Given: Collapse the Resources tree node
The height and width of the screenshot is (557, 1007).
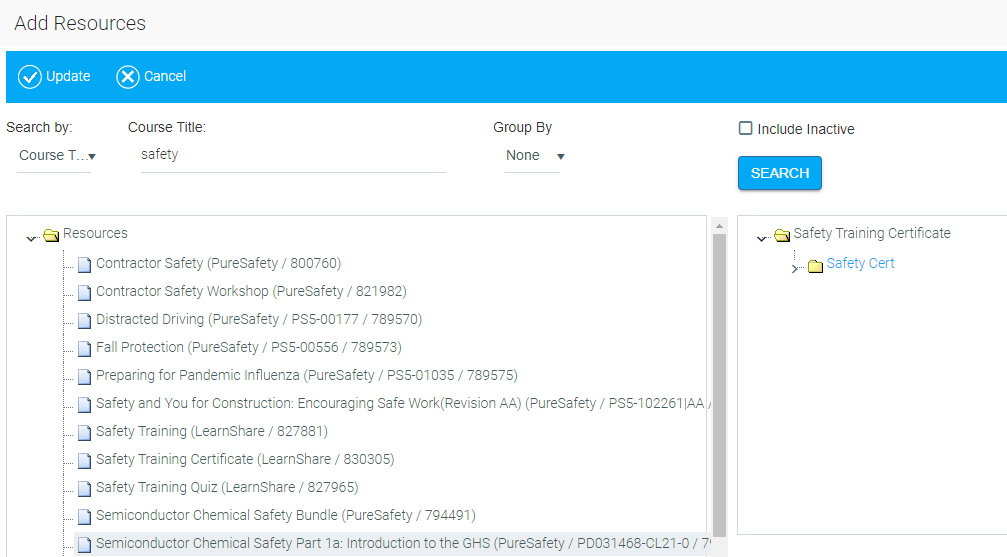Looking at the screenshot, I should (31, 237).
